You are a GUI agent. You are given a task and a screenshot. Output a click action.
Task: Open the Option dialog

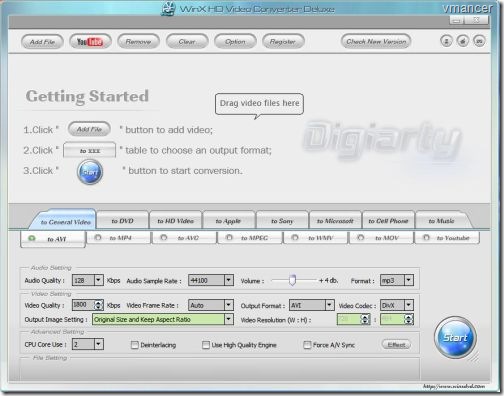click(x=235, y=42)
